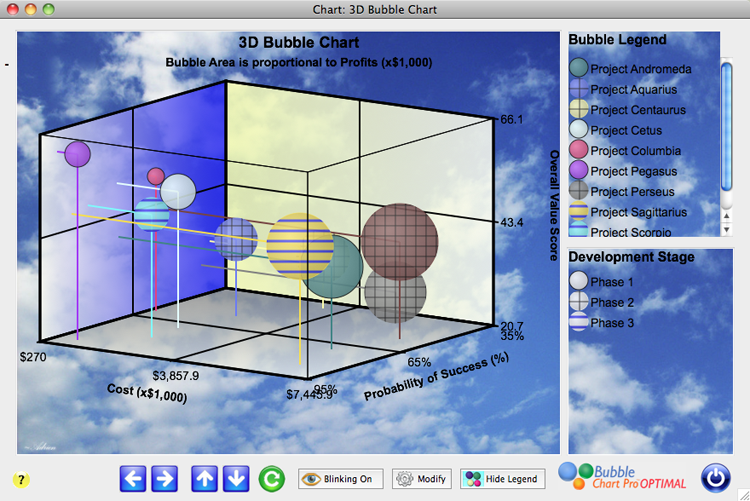Reset chart with green refresh icon

point(271,479)
